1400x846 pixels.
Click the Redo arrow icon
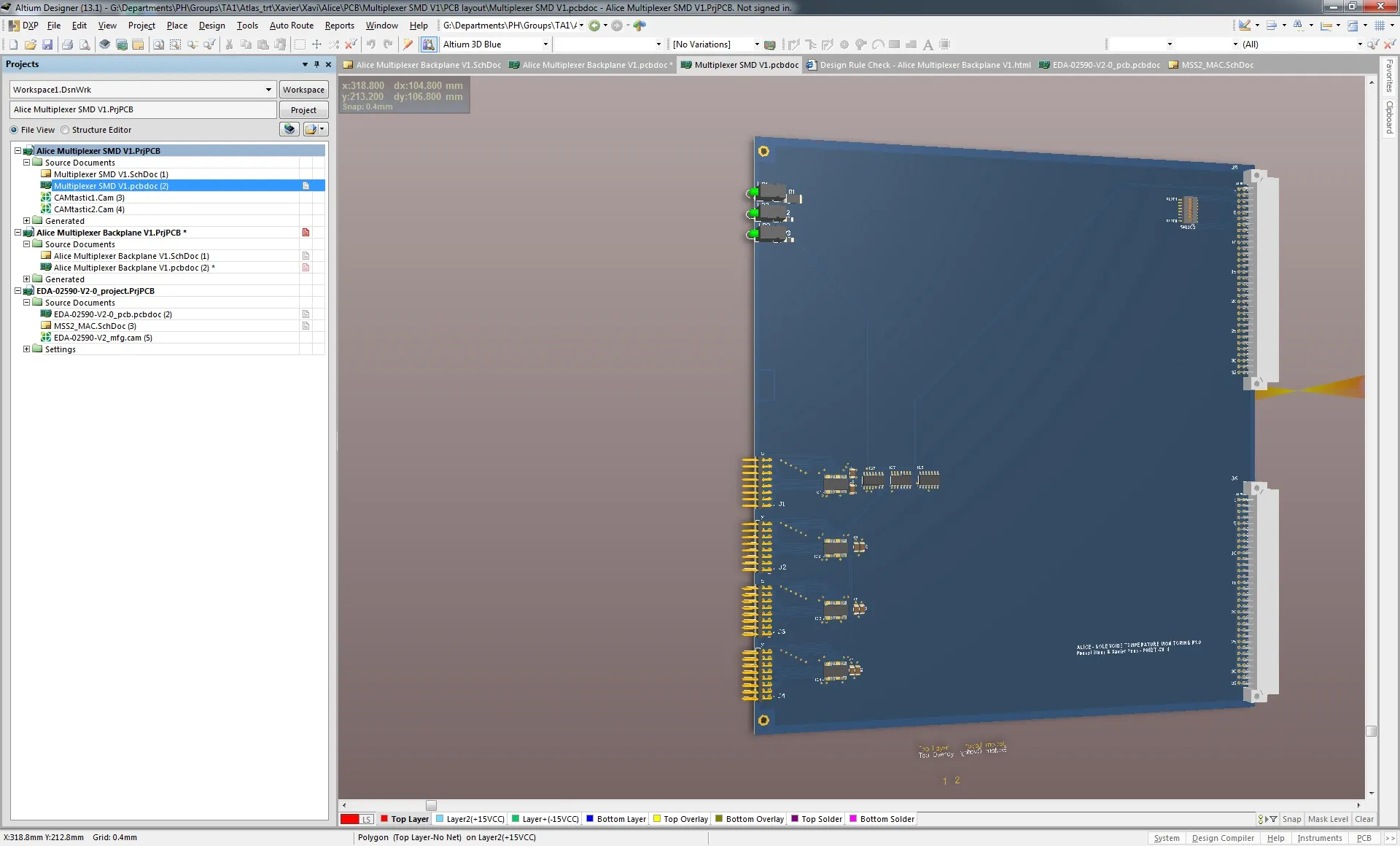pos(388,44)
